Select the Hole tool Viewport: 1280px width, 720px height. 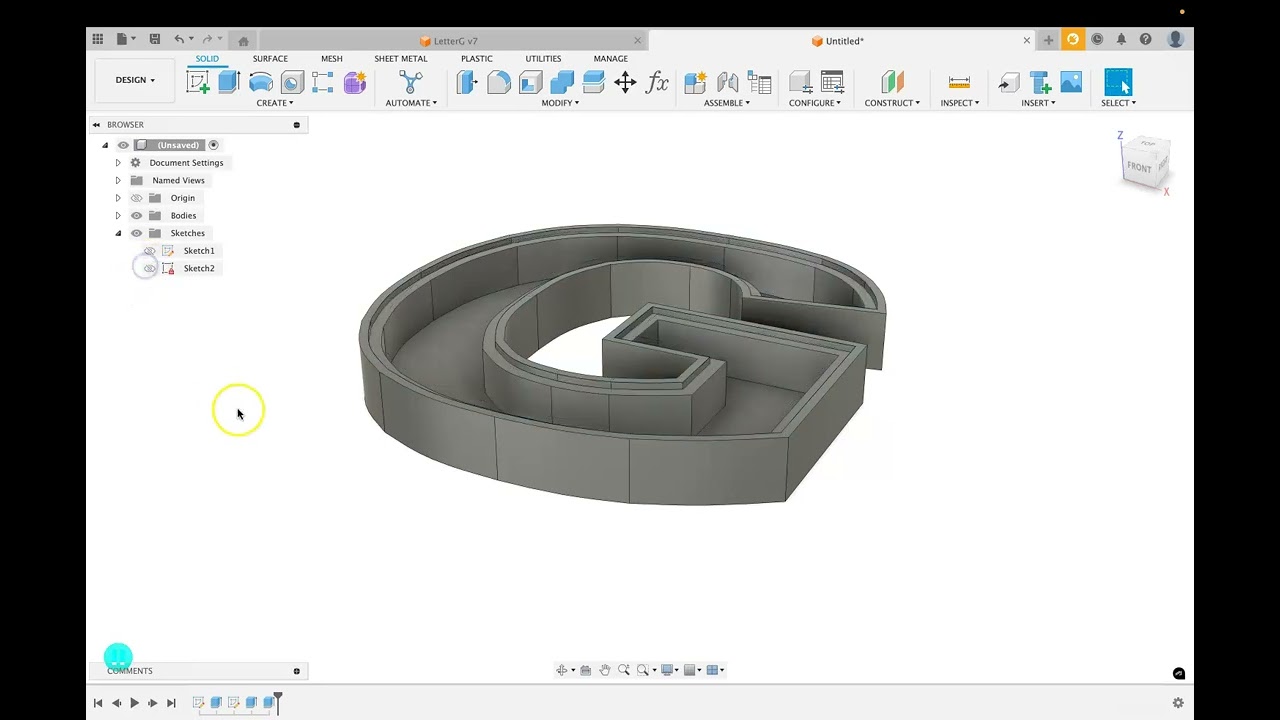292,82
